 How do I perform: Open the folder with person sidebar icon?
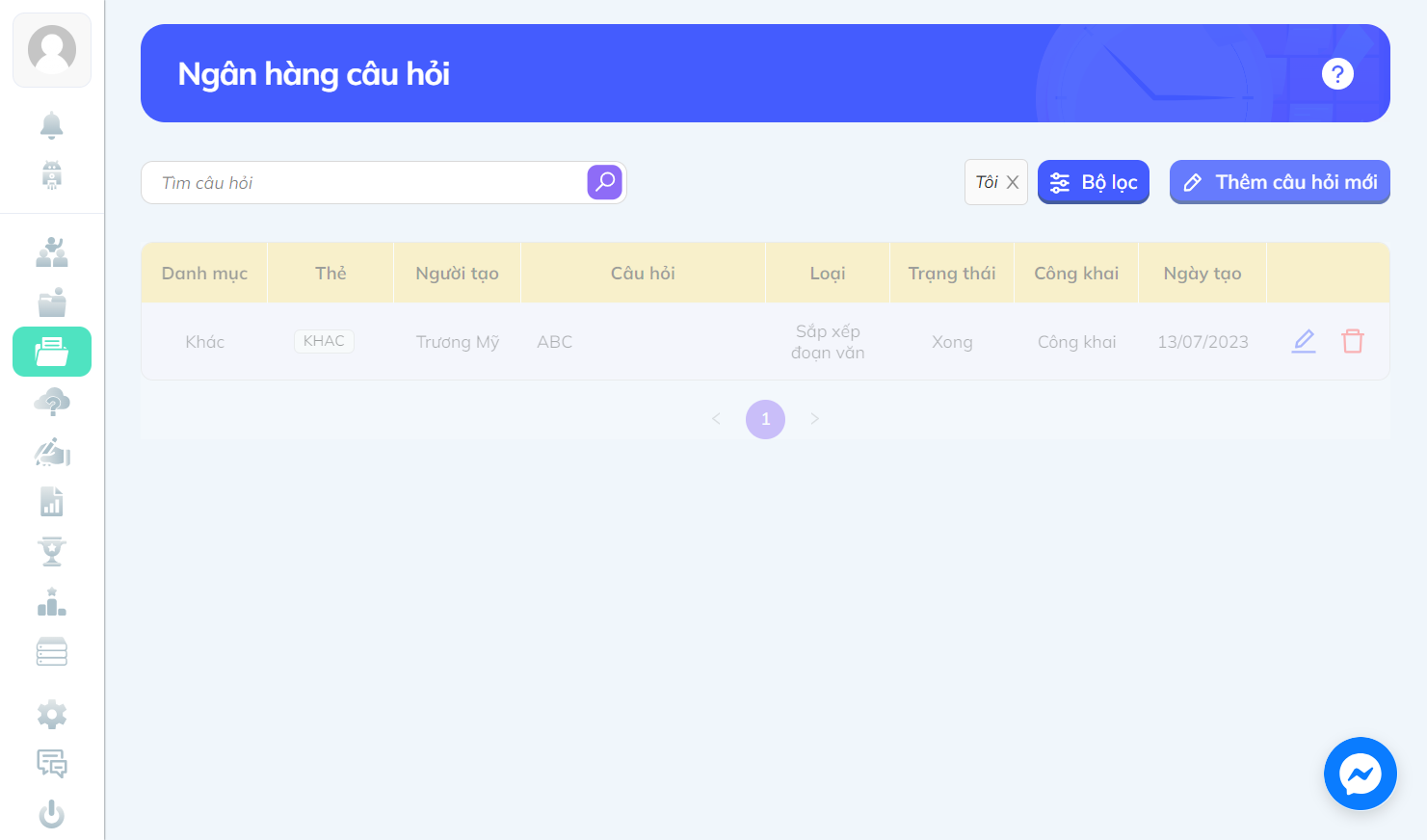pyautogui.click(x=52, y=302)
